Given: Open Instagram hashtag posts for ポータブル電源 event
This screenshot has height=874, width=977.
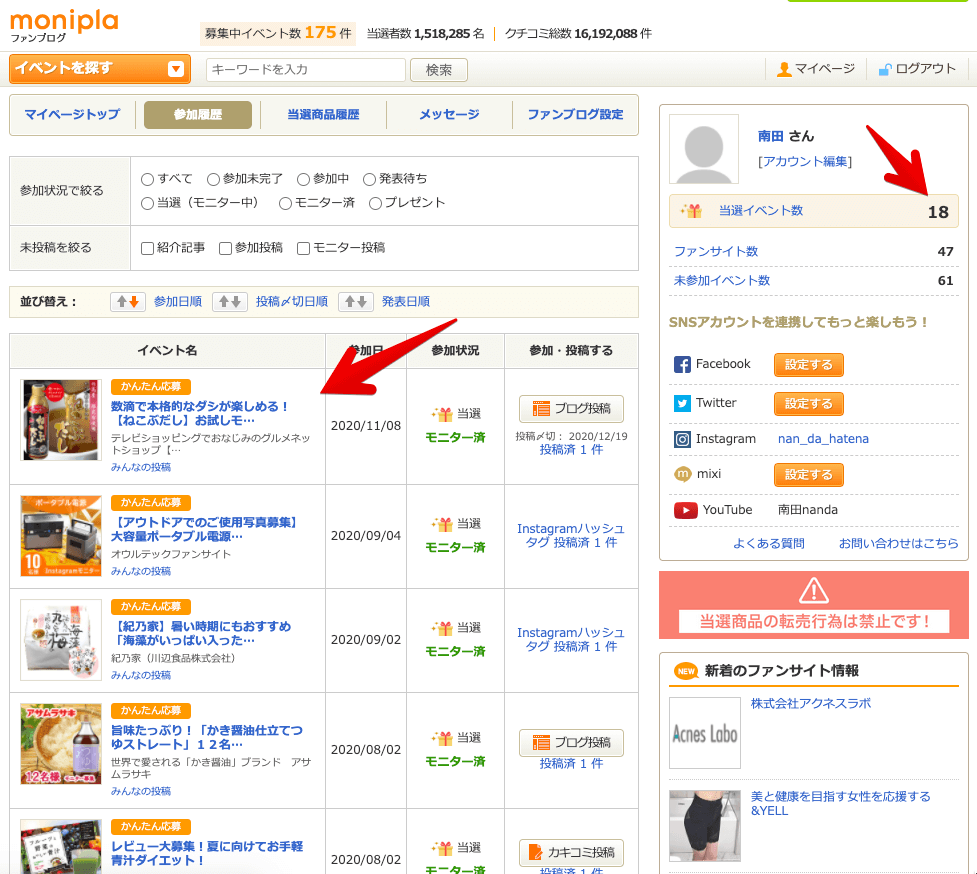Looking at the screenshot, I should click(571, 535).
